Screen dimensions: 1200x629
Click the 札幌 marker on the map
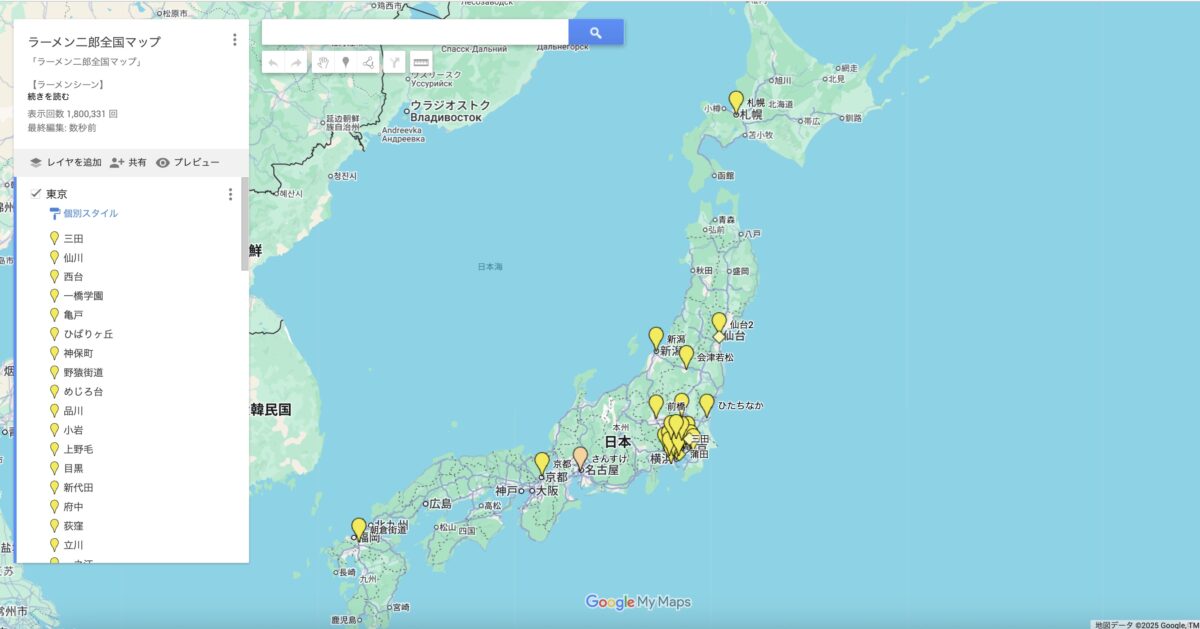[x=734, y=103]
